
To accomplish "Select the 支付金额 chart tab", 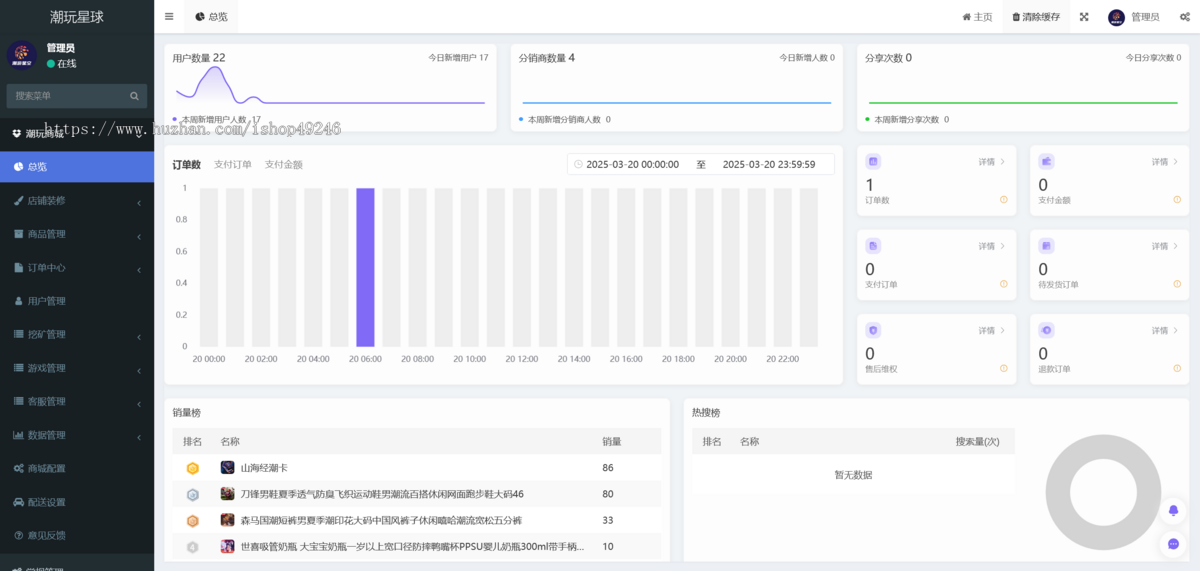I will [x=283, y=164].
